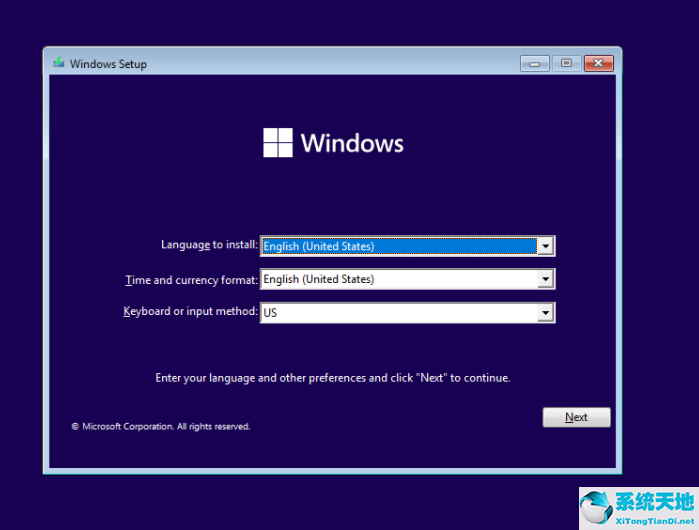Click the 'Language to install:' label
The image size is (699, 530).
[209, 245]
